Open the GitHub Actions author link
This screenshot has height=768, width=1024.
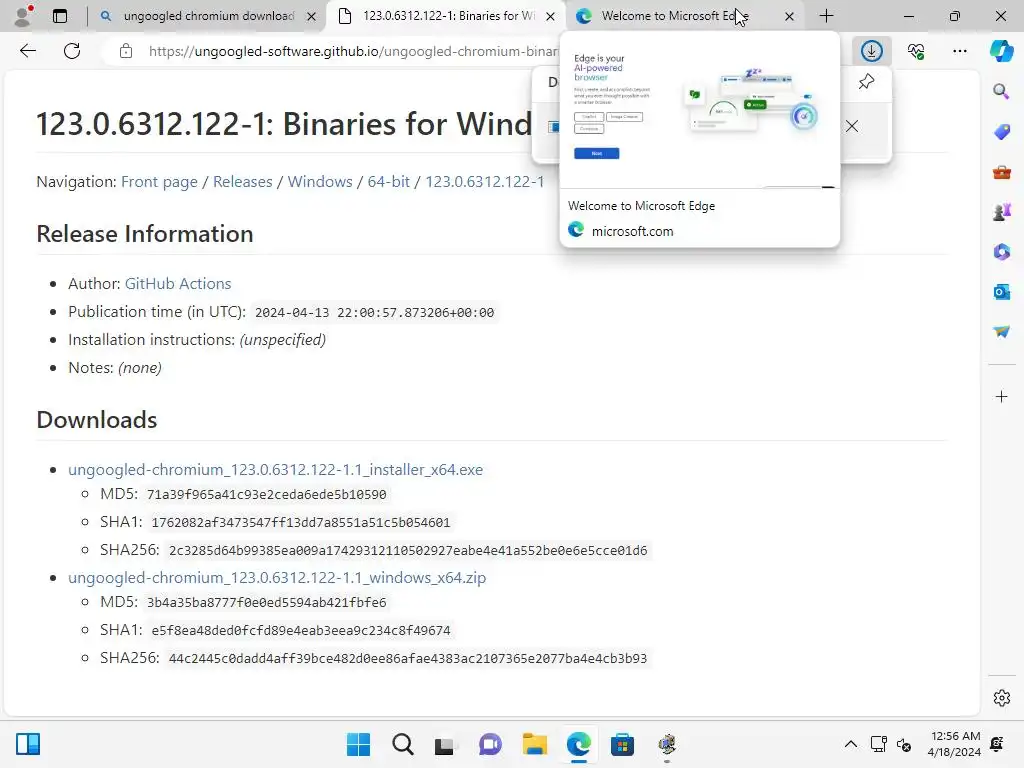point(178,283)
